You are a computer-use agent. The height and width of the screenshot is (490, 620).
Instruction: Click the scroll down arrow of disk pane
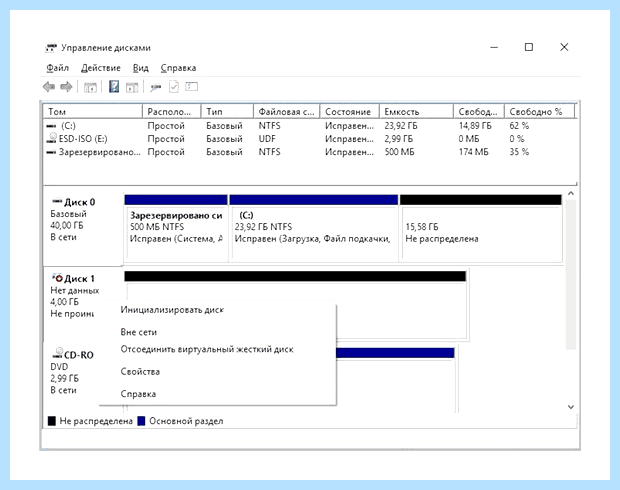click(571, 407)
